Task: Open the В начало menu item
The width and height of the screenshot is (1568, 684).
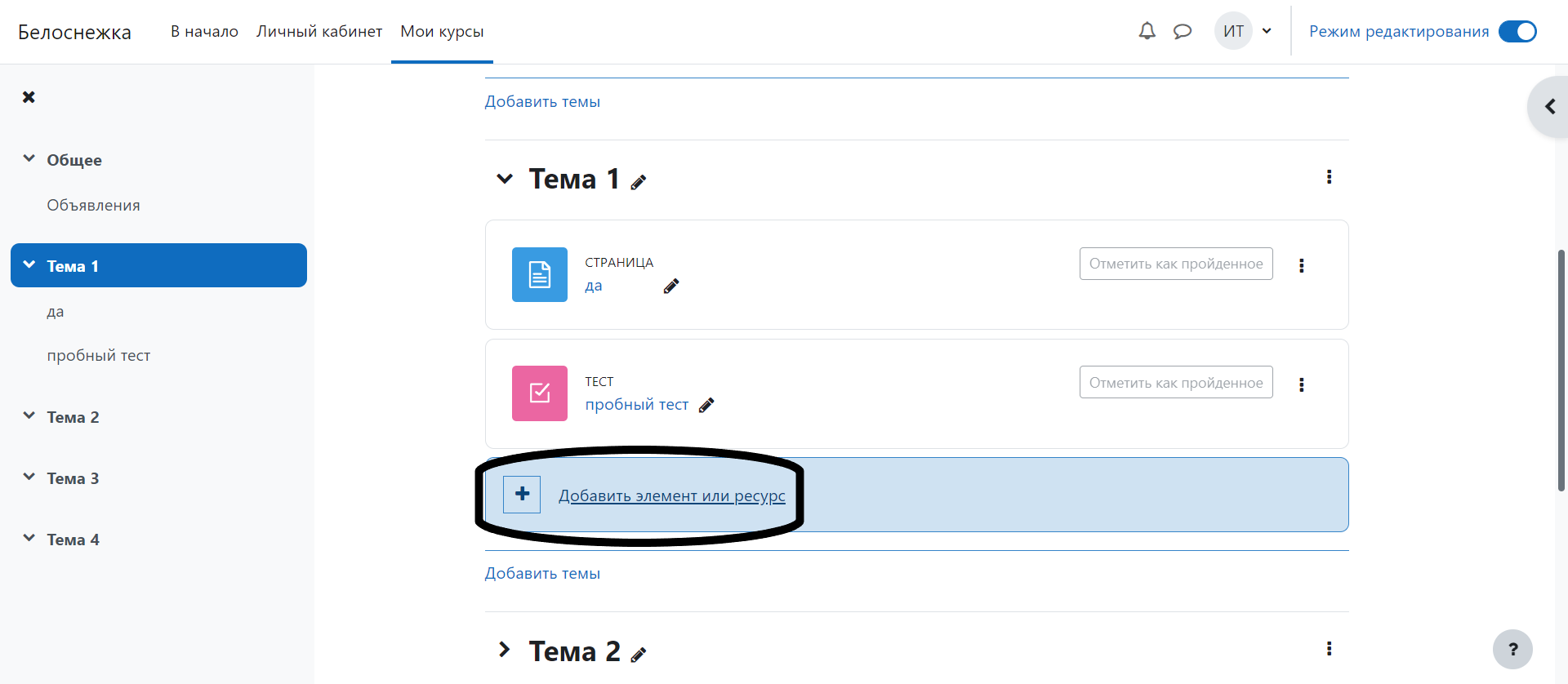Action: click(204, 32)
